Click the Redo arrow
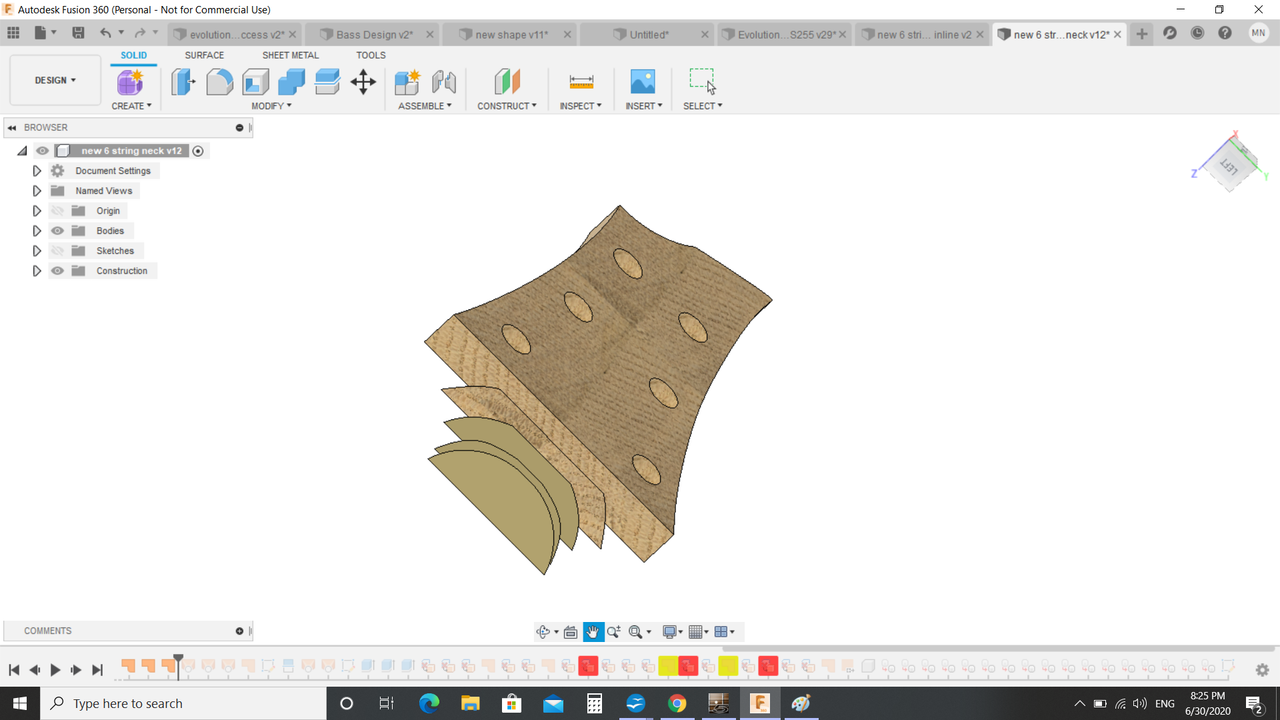The height and width of the screenshot is (720, 1280). (x=140, y=34)
